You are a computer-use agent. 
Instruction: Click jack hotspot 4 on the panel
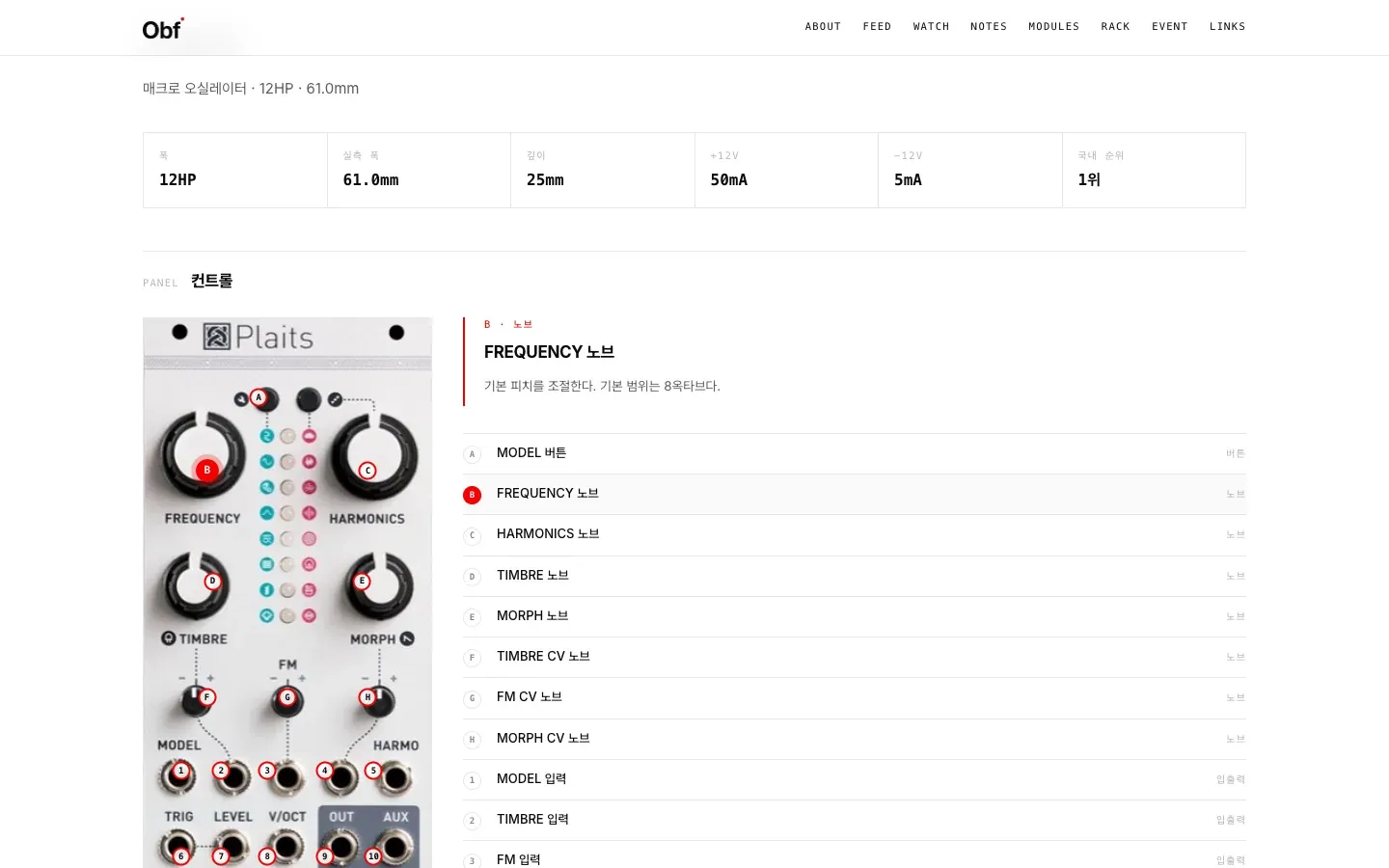point(325,771)
